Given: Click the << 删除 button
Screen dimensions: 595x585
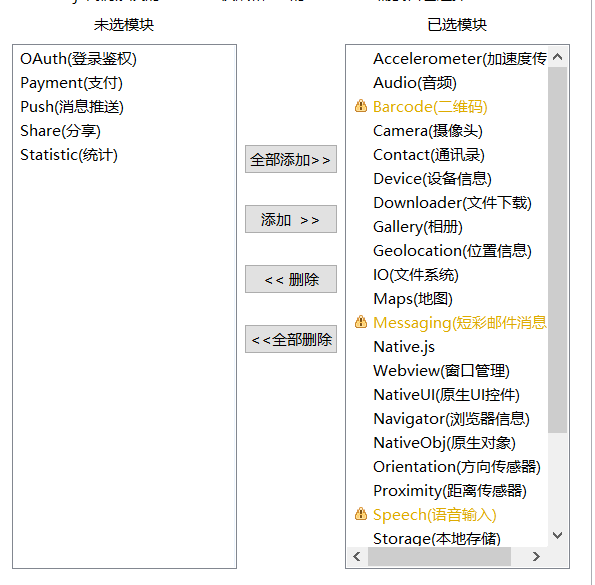Looking at the screenshot, I should point(291,279).
